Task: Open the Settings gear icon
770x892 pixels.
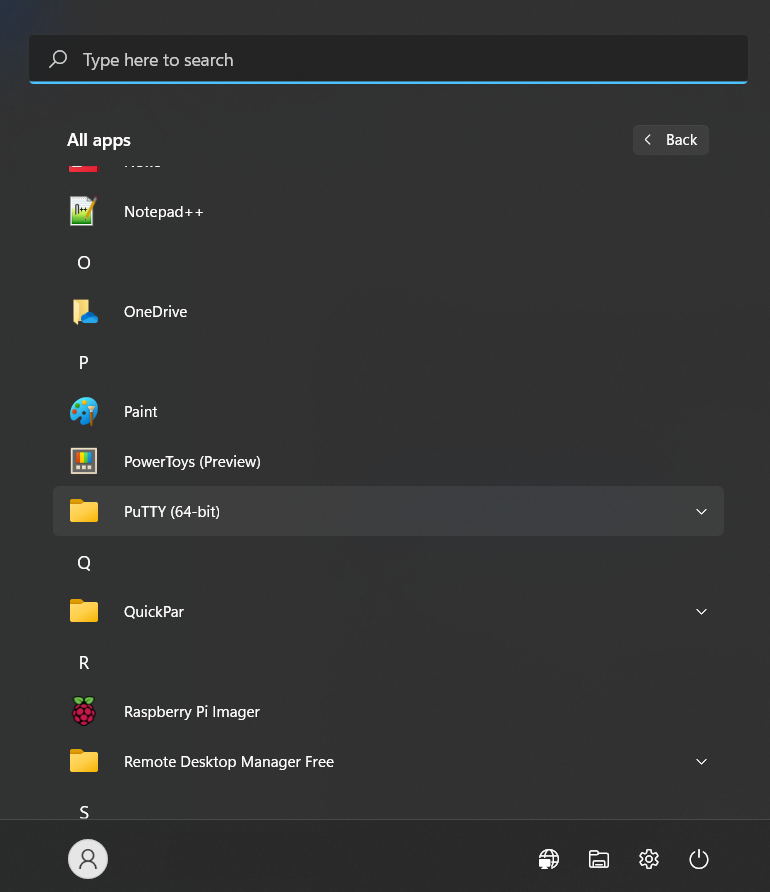Action: click(x=649, y=859)
